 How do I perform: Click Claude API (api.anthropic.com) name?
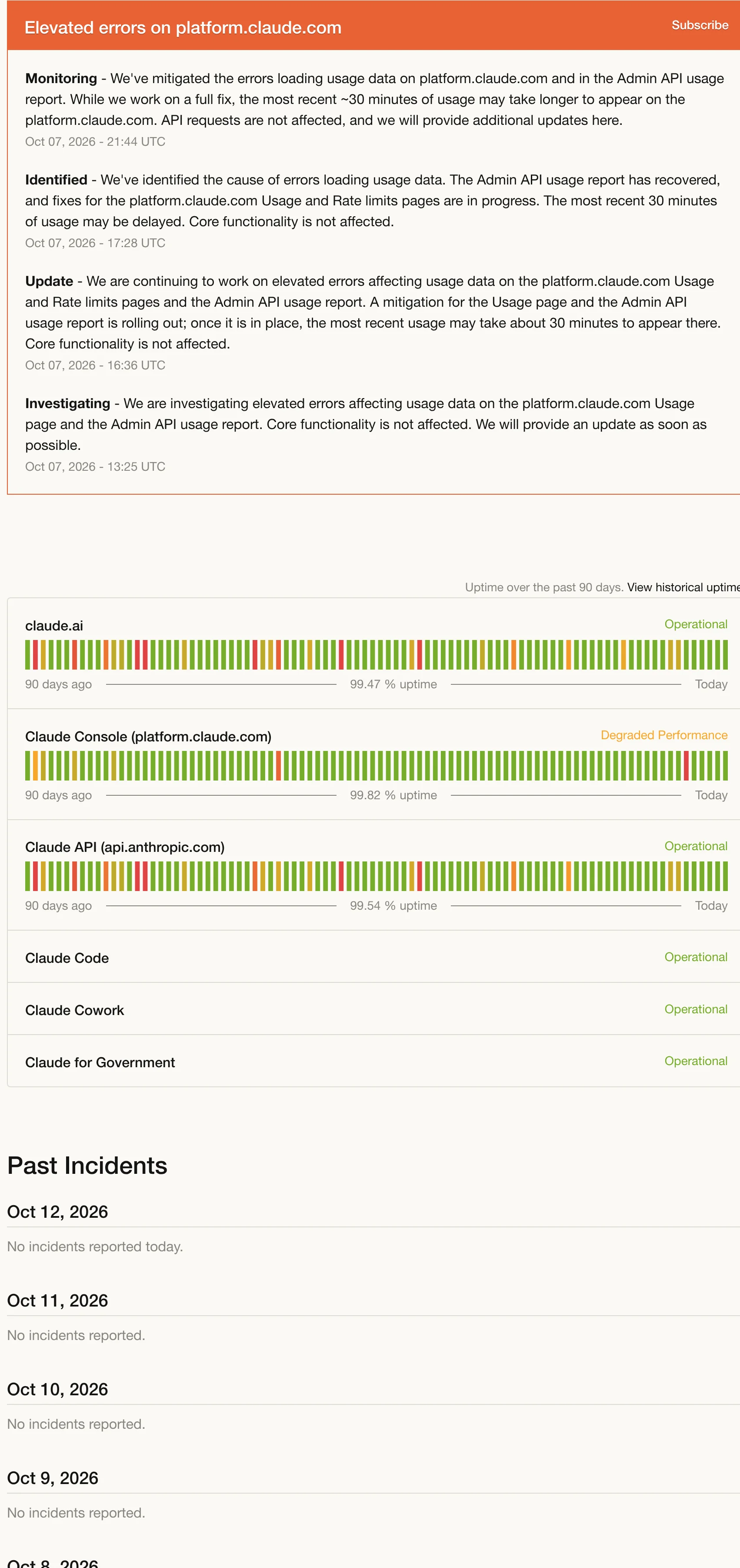[125, 848]
